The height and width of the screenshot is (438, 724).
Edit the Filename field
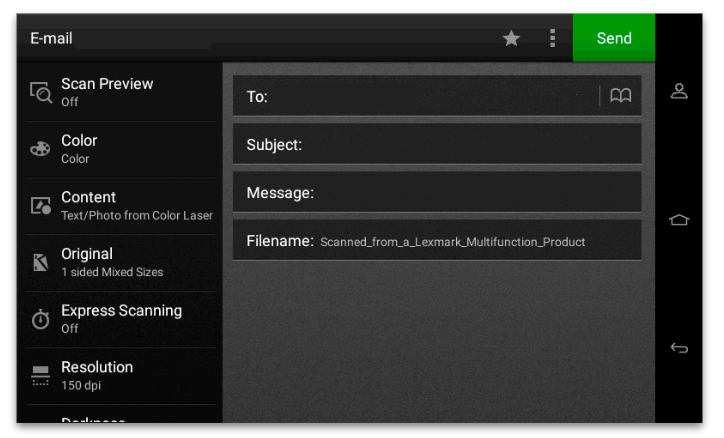click(436, 240)
